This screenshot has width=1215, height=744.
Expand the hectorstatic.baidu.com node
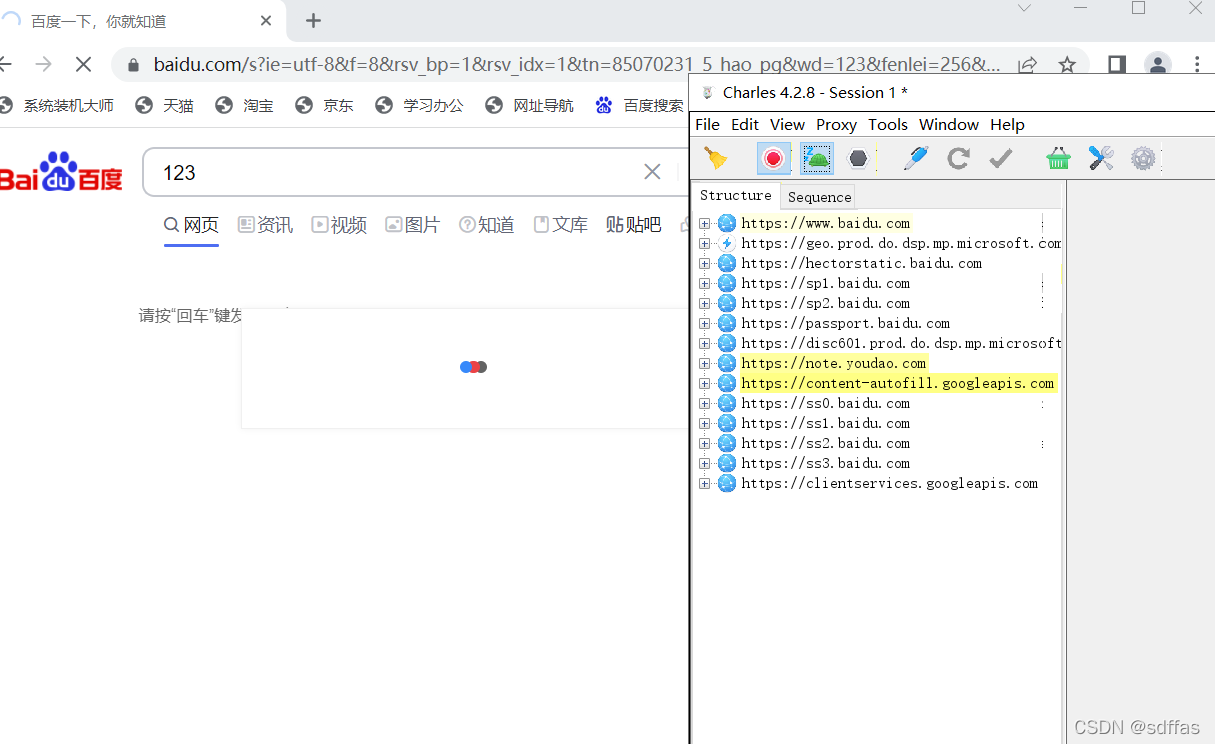click(705, 263)
